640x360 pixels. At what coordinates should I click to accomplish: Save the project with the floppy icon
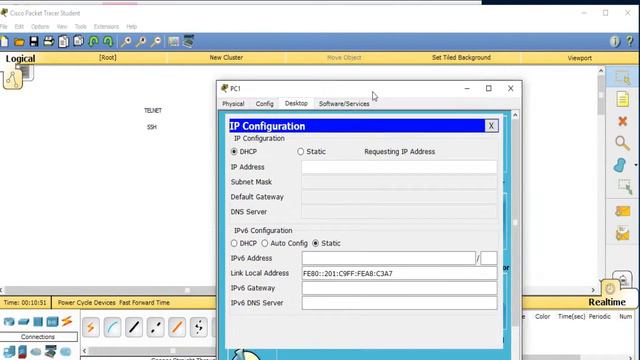point(34,41)
